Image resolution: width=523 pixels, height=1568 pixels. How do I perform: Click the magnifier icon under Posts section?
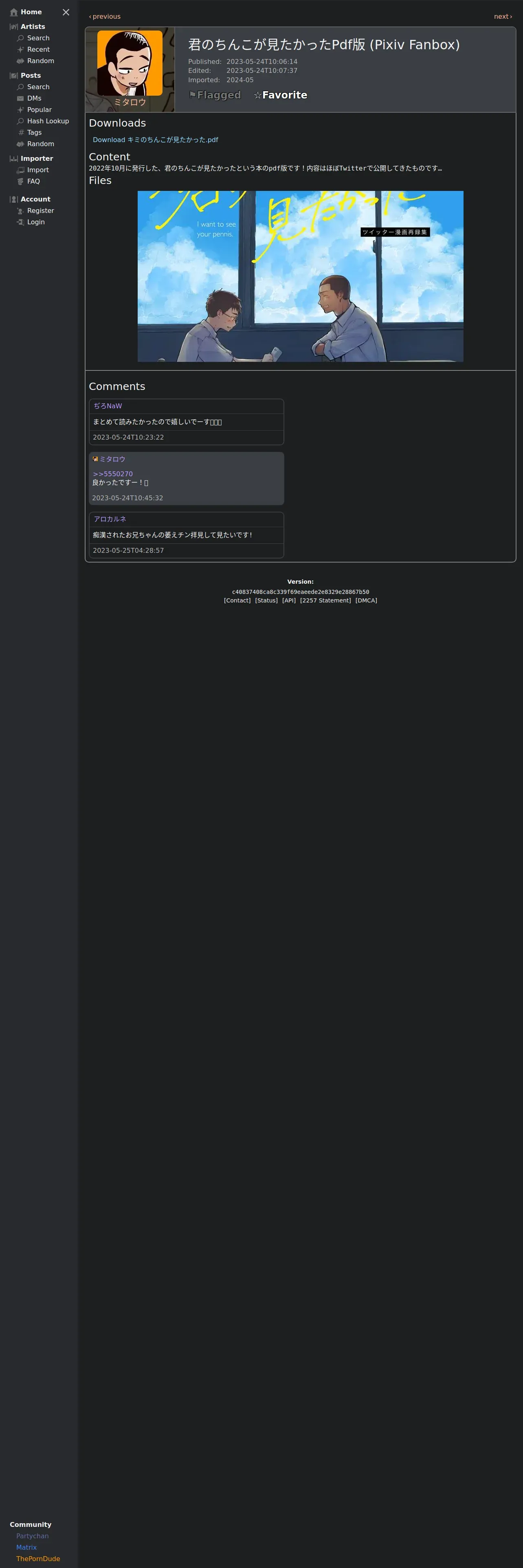click(21, 87)
